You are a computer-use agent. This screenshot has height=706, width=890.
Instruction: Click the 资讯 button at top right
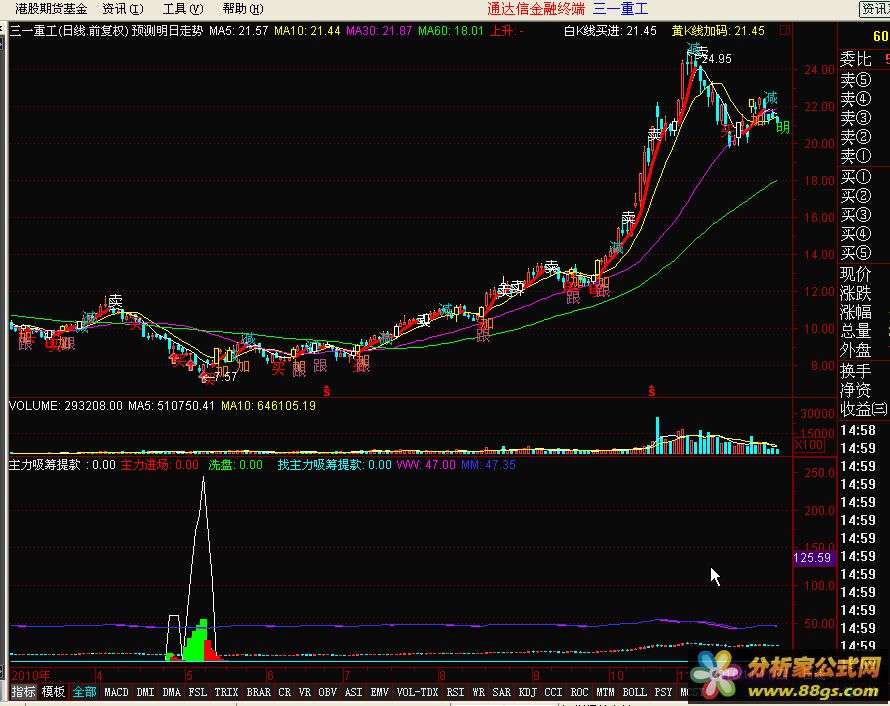(x=875, y=9)
